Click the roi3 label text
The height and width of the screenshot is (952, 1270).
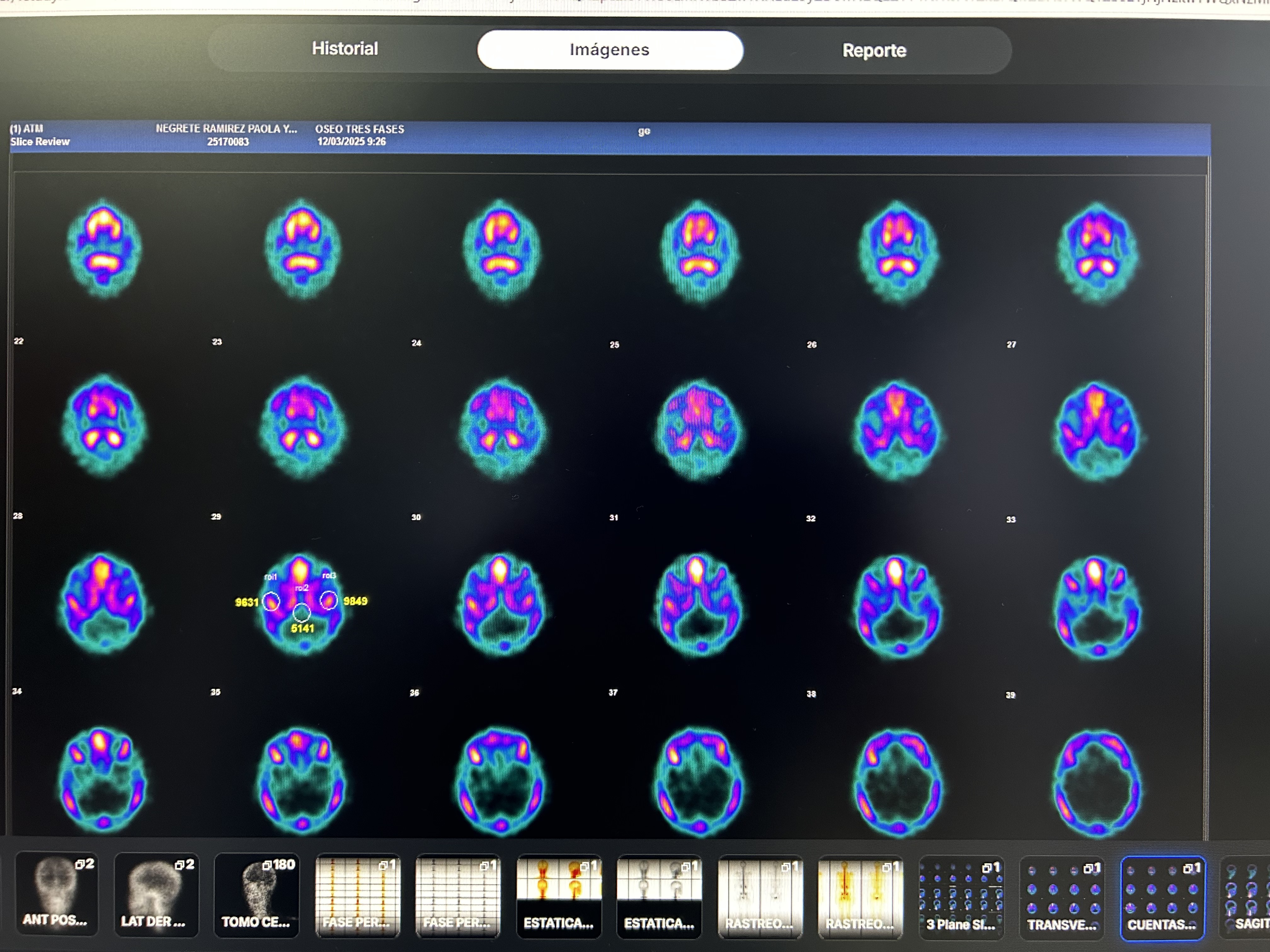(329, 575)
